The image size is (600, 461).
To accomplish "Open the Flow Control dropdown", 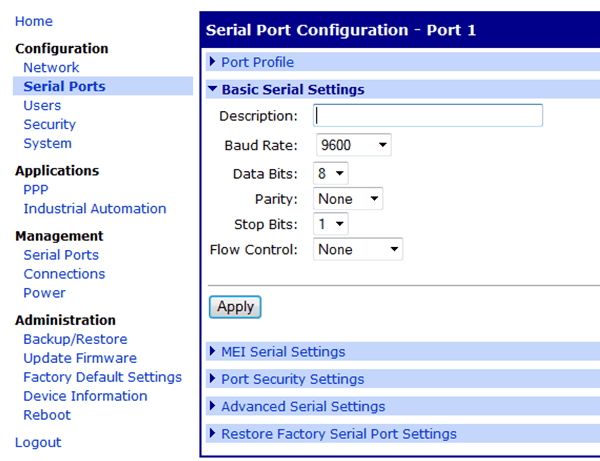I will pos(358,249).
